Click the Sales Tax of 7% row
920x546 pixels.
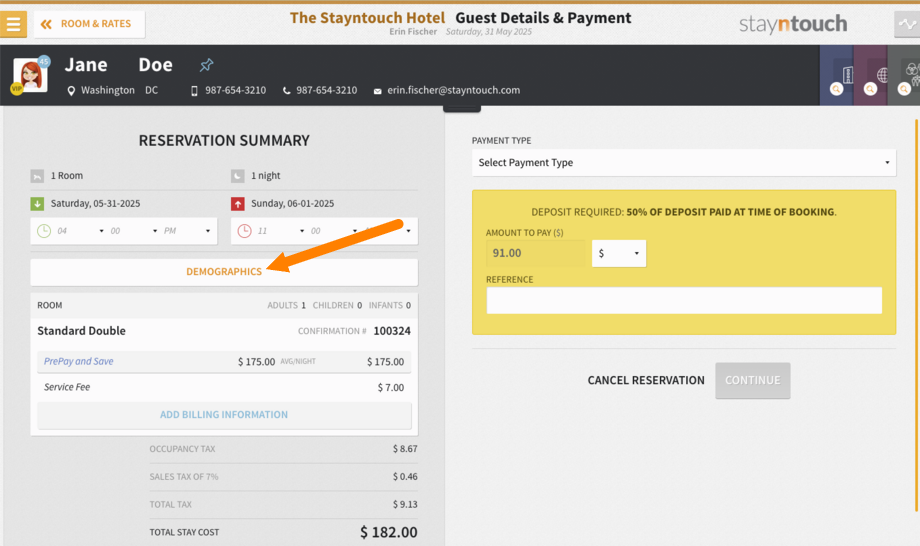coord(283,477)
